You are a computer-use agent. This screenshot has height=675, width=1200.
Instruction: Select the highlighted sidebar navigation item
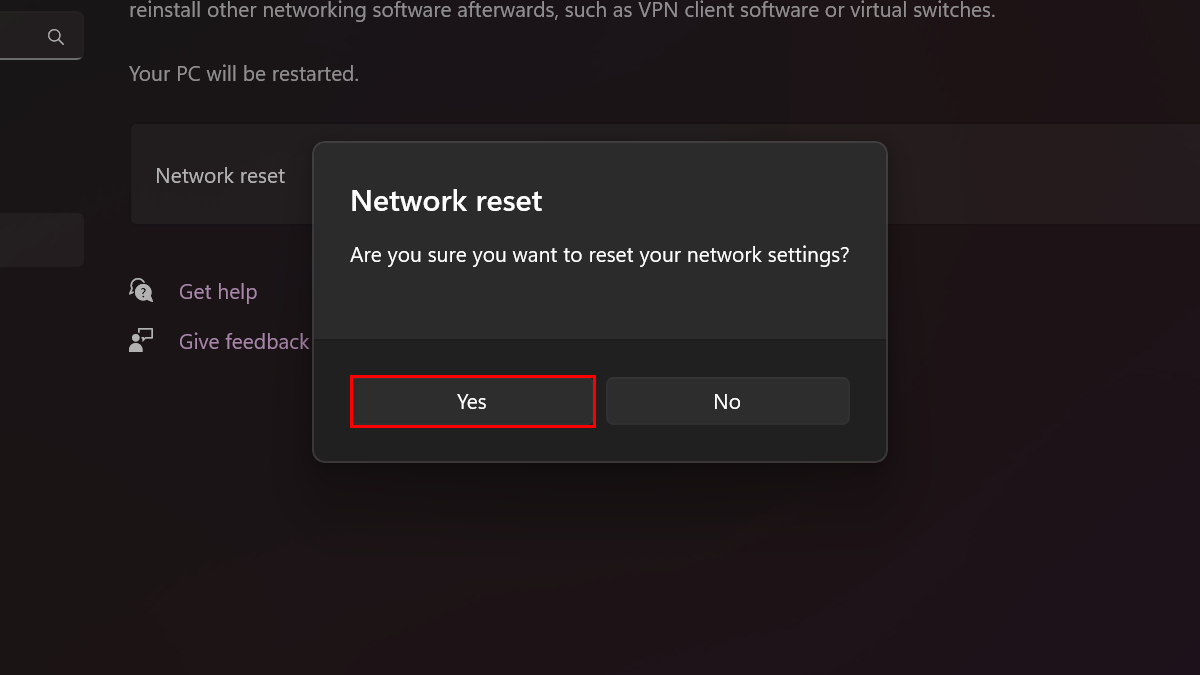click(x=40, y=240)
